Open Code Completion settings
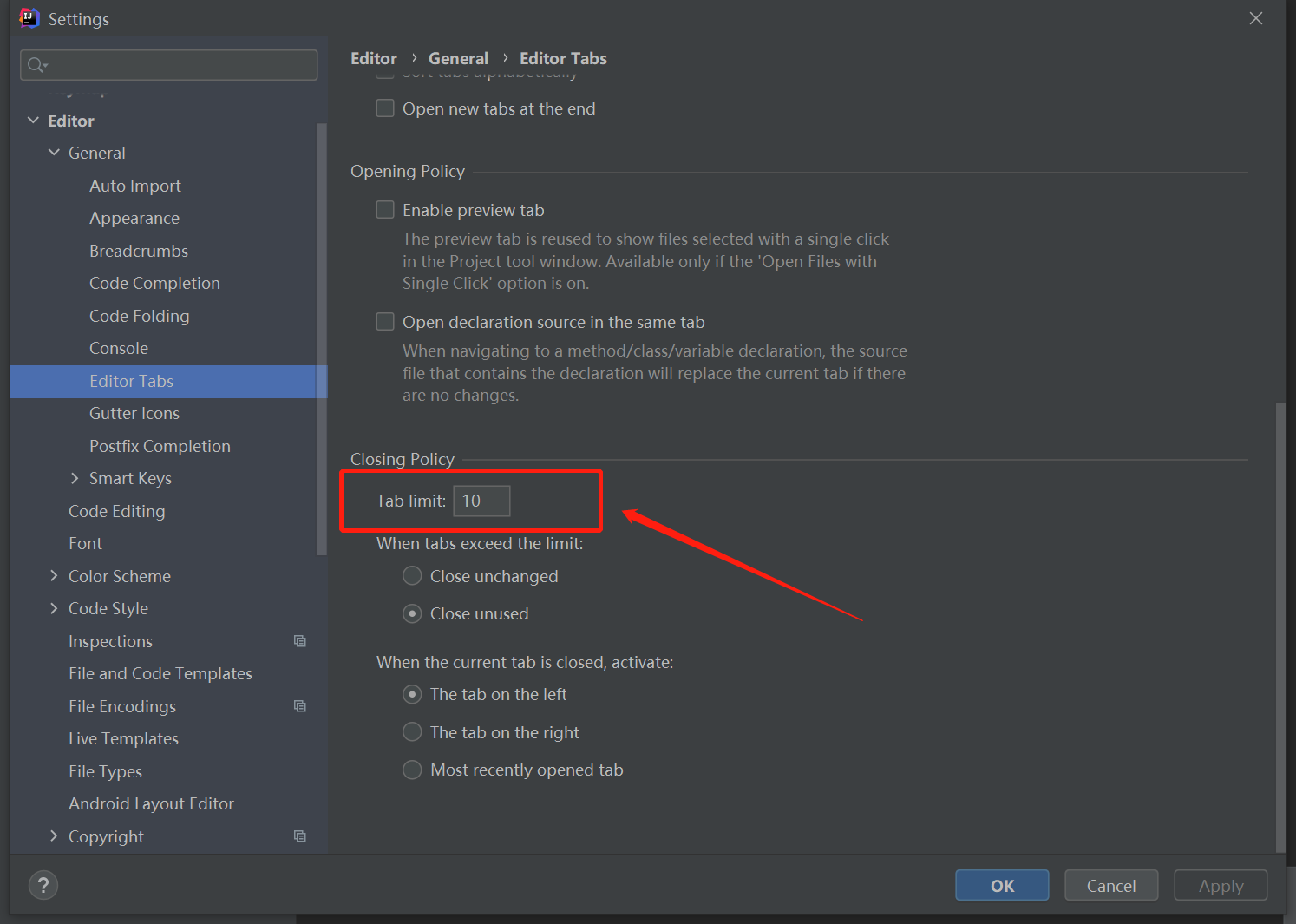This screenshot has height=924, width=1296. [x=154, y=283]
